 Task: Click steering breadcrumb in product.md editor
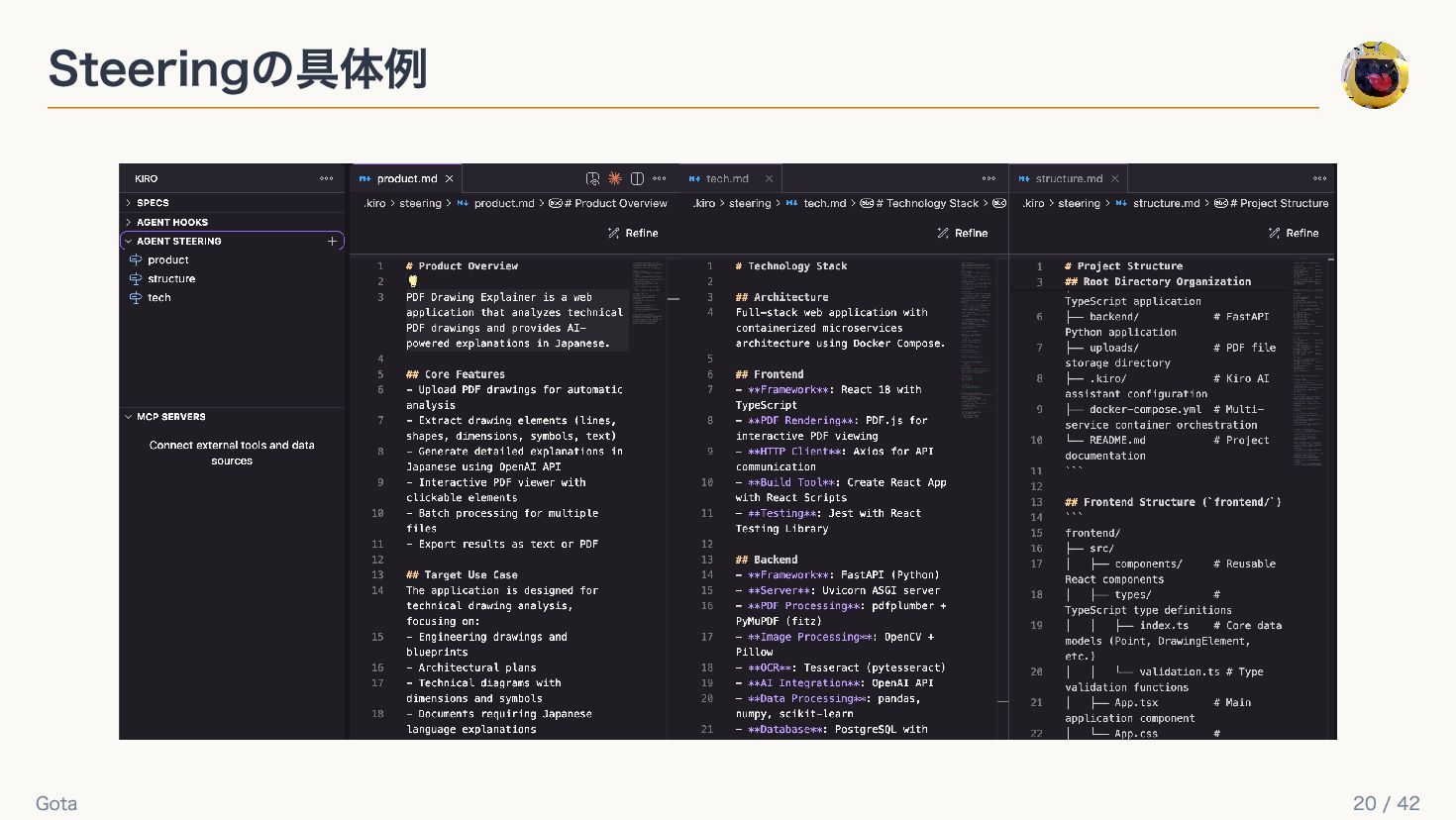coord(420,204)
